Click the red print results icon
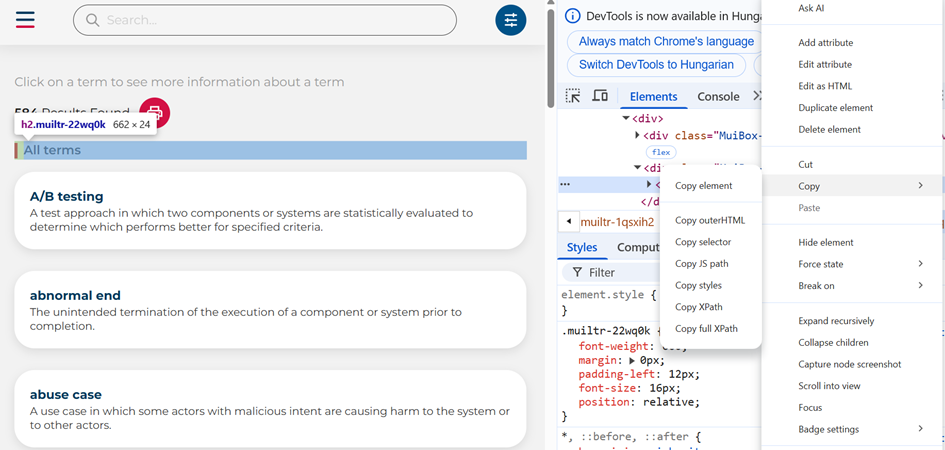The height and width of the screenshot is (450, 945). 155,113
